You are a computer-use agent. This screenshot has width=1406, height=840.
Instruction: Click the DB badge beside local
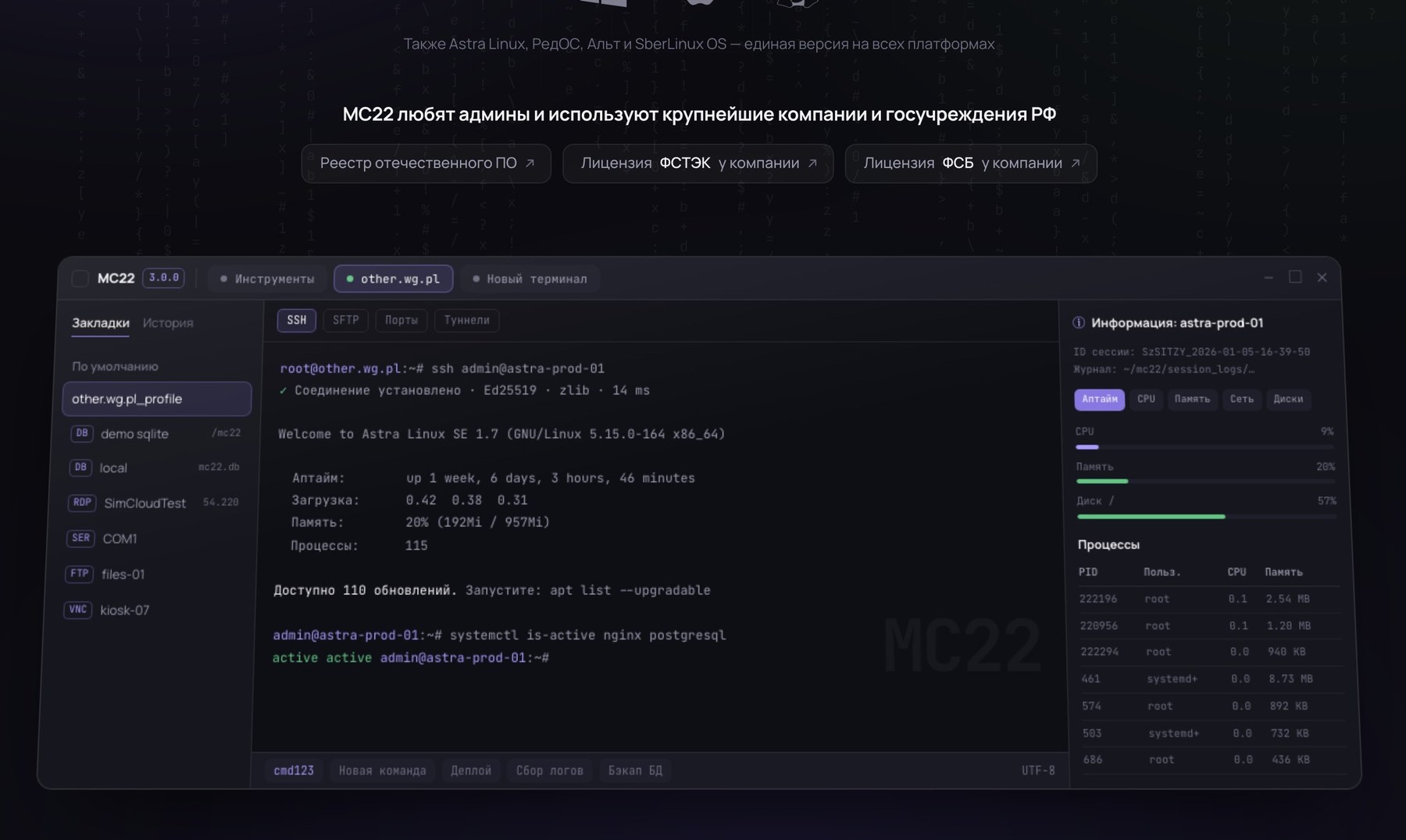(x=80, y=468)
